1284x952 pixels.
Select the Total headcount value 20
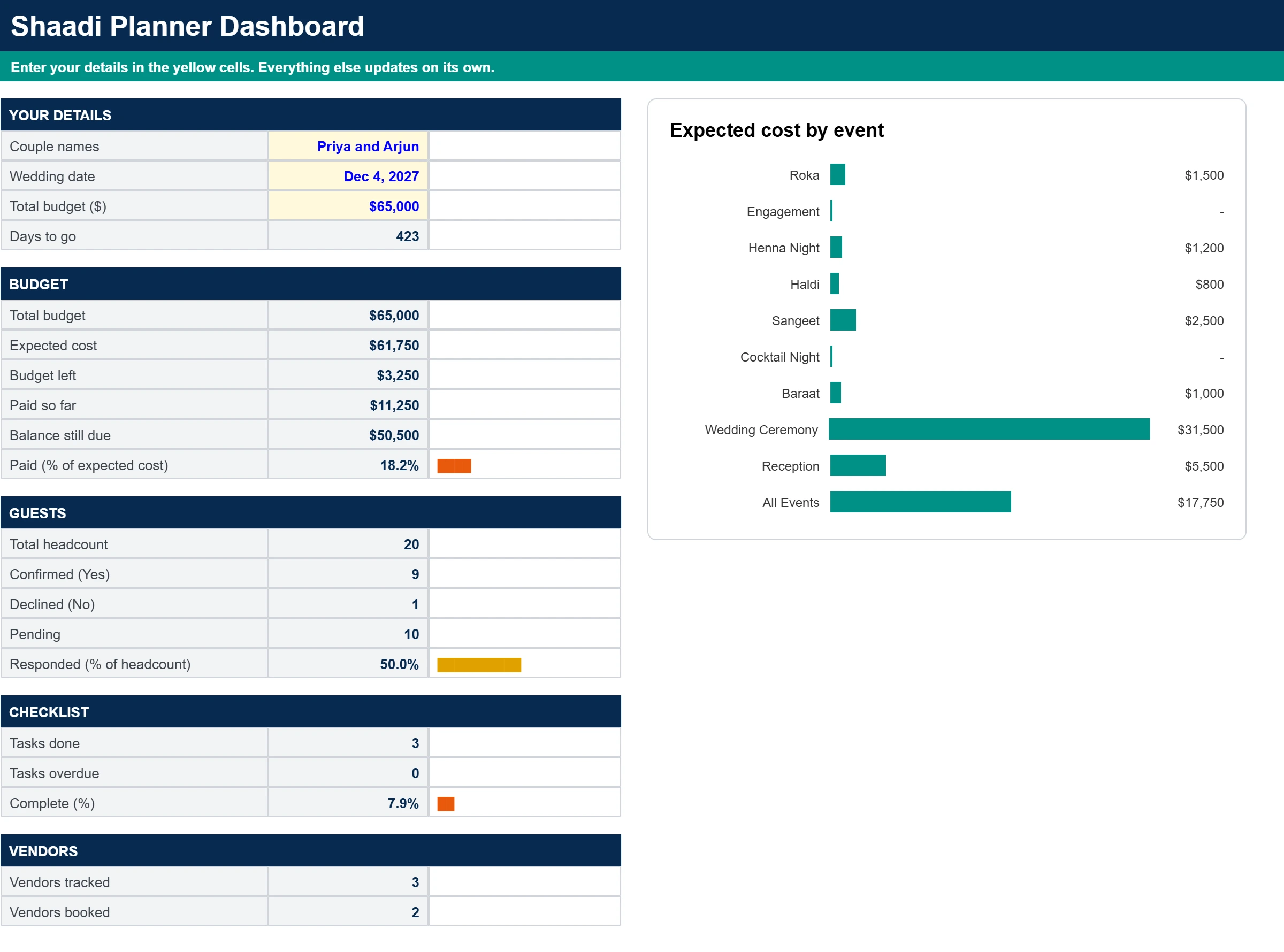pos(348,544)
